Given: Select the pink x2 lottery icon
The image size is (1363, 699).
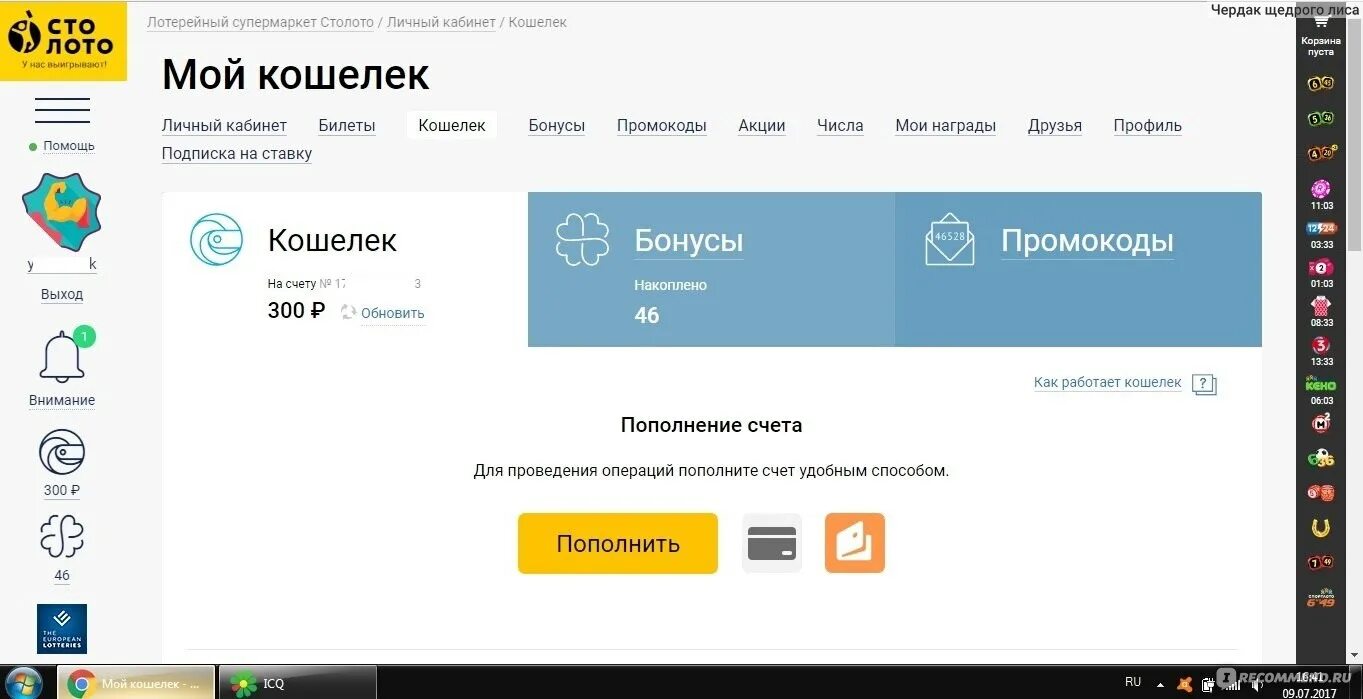Looking at the screenshot, I should (x=1321, y=267).
